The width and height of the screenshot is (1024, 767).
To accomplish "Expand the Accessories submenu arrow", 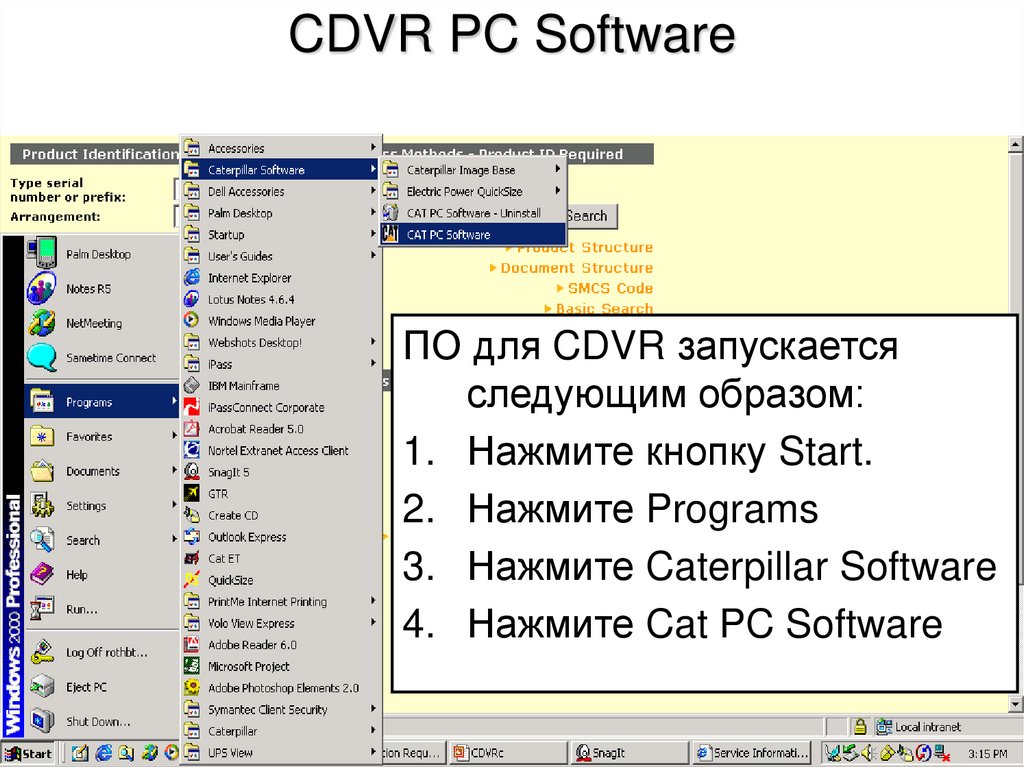I will tap(373, 148).
